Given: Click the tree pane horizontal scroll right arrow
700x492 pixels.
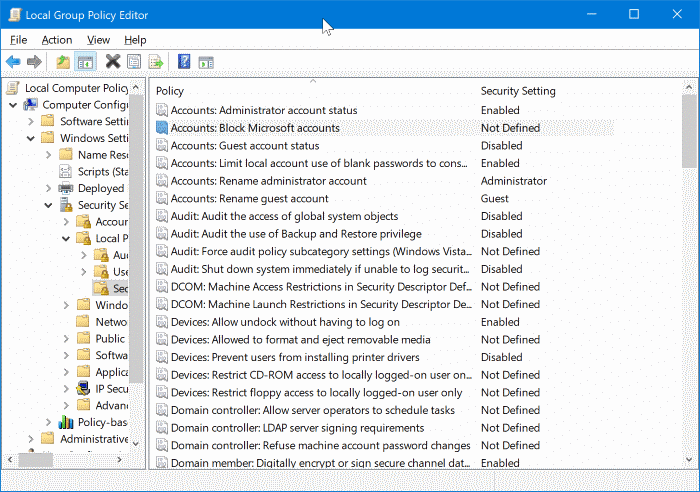Looking at the screenshot, I should point(119,459).
